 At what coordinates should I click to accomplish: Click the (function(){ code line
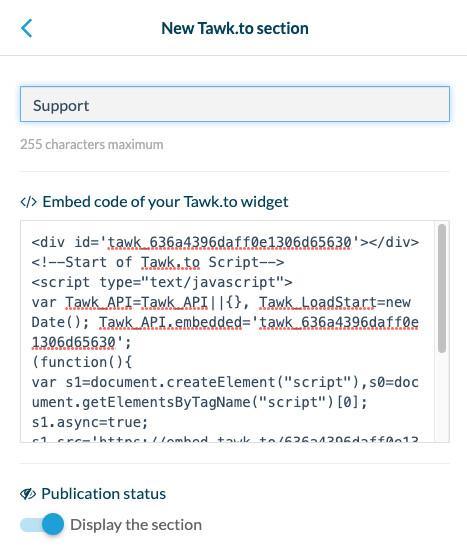click(x=82, y=362)
